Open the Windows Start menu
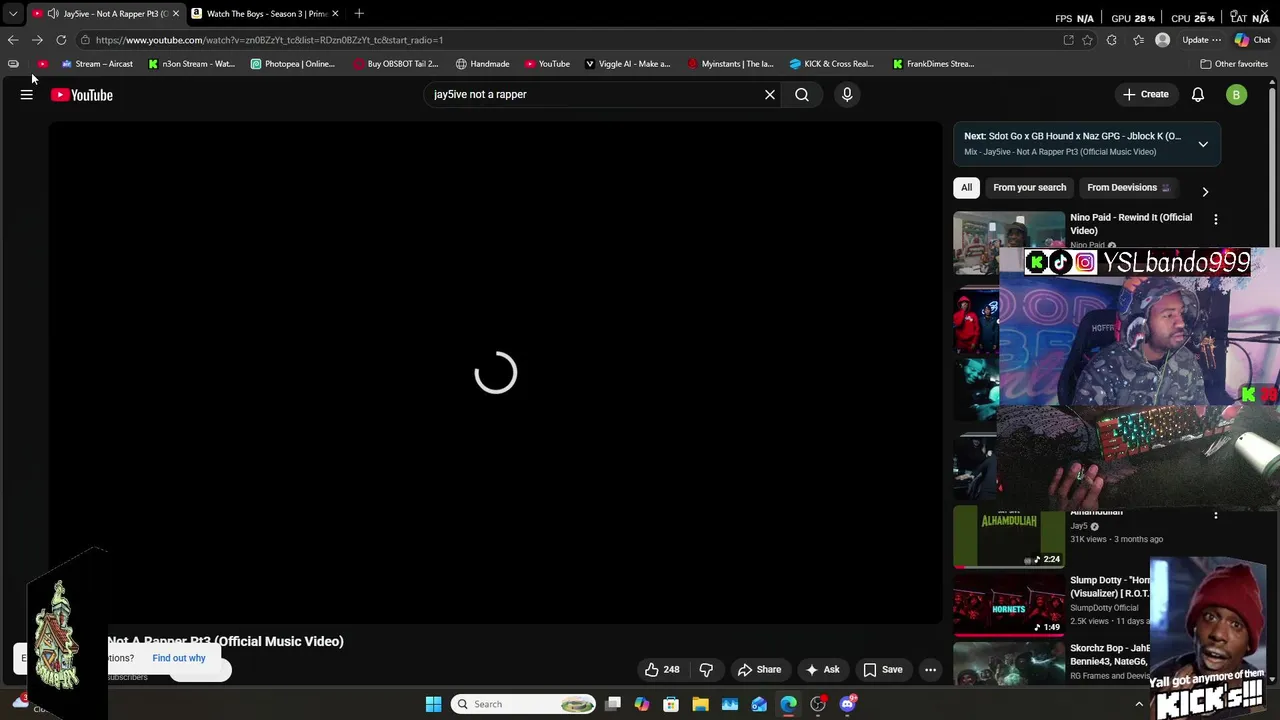 [x=433, y=704]
